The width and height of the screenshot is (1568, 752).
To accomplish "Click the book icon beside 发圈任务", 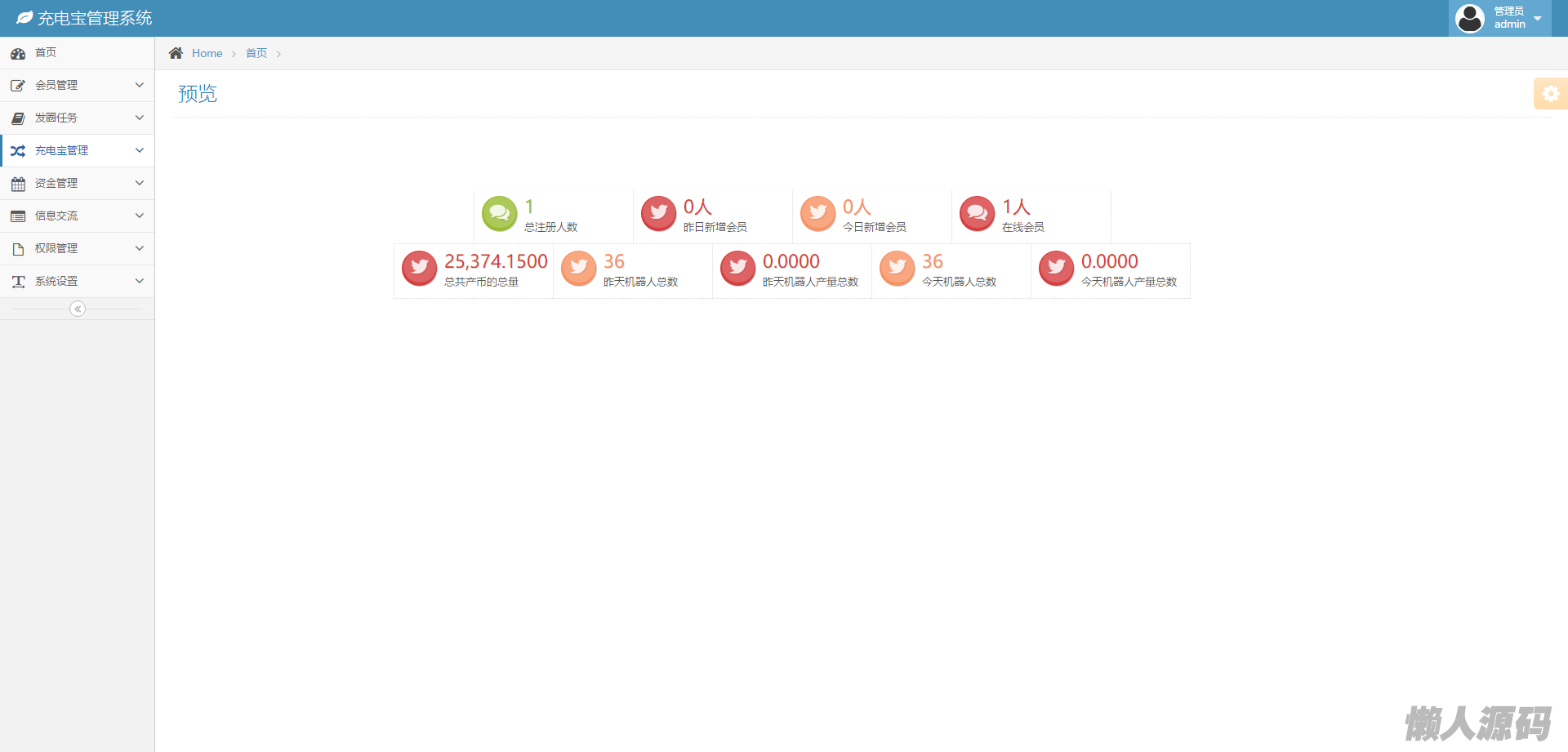I will point(18,118).
